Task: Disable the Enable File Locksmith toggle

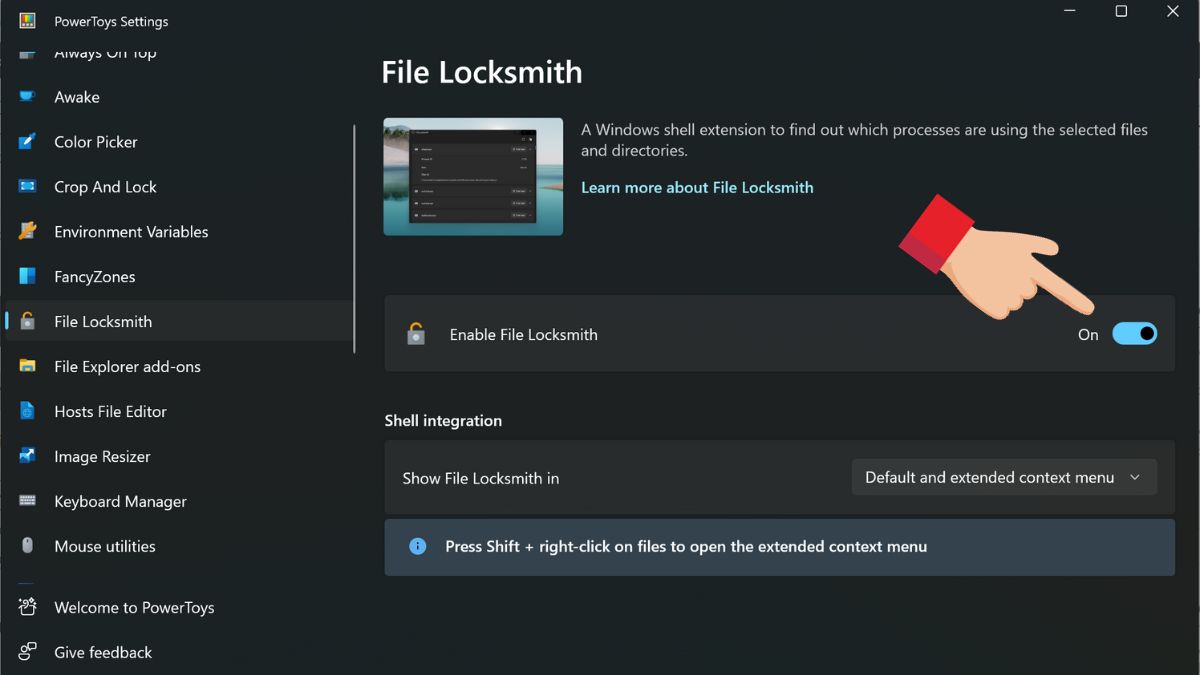Action: (1134, 334)
